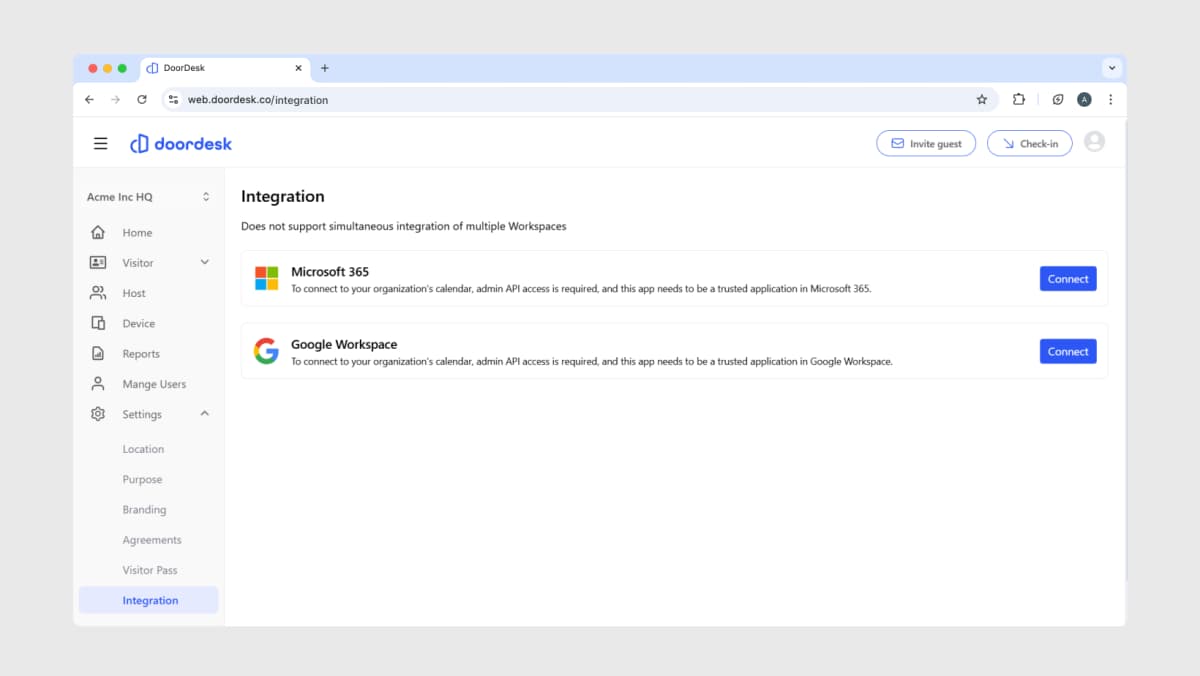Click the Chrome profile avatar A
Screen dimensions: 1200x676
coord(1084,99)
